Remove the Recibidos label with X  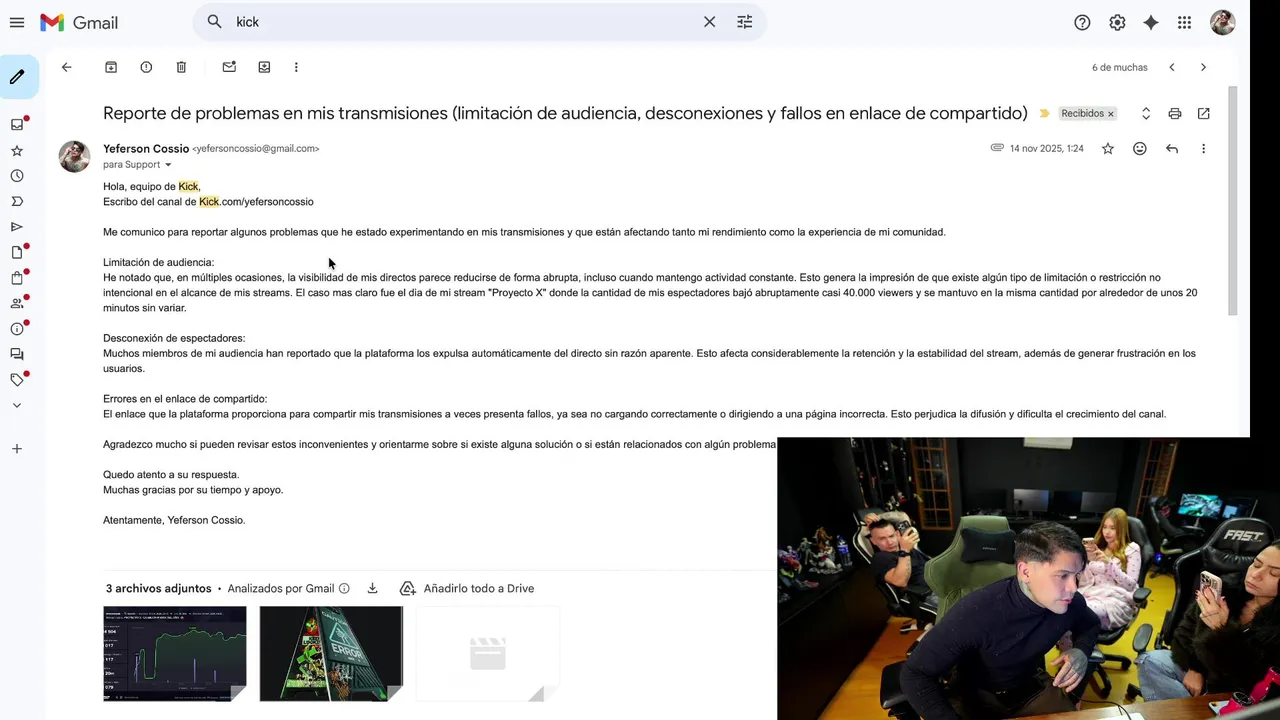point(1110,114)
